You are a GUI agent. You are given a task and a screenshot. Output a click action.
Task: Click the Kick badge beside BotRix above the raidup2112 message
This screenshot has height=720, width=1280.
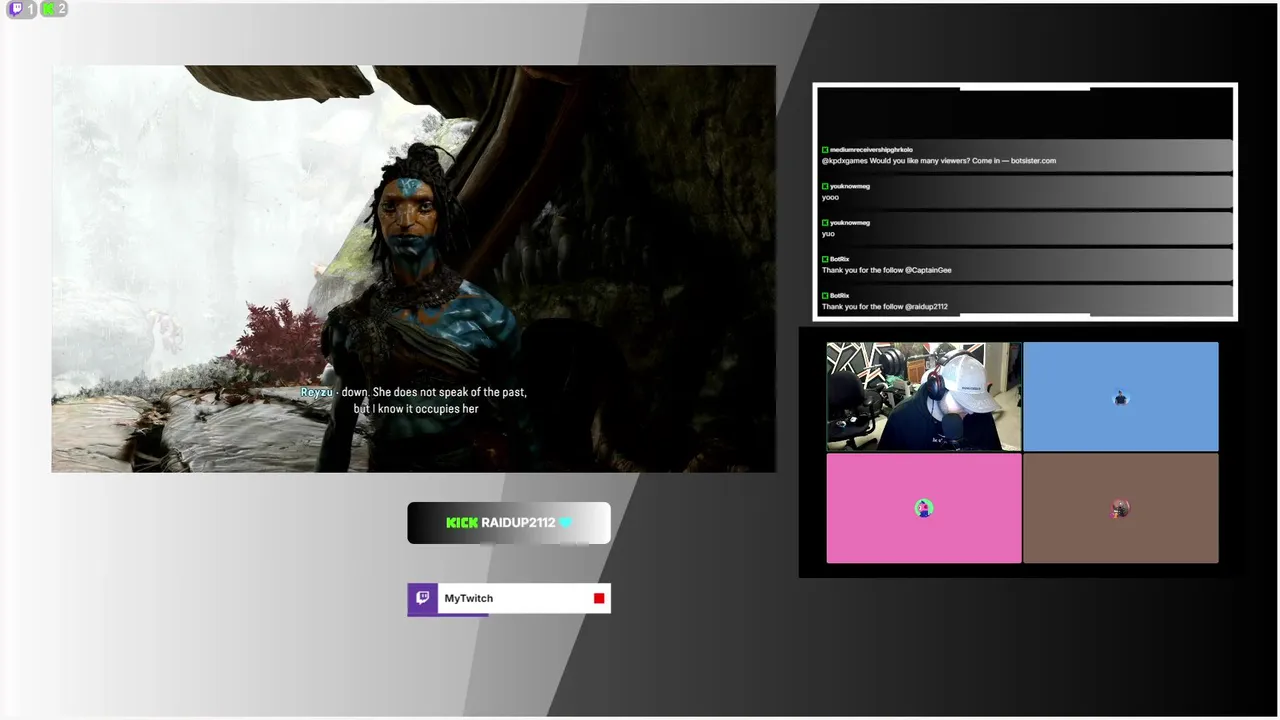(825, 295)
